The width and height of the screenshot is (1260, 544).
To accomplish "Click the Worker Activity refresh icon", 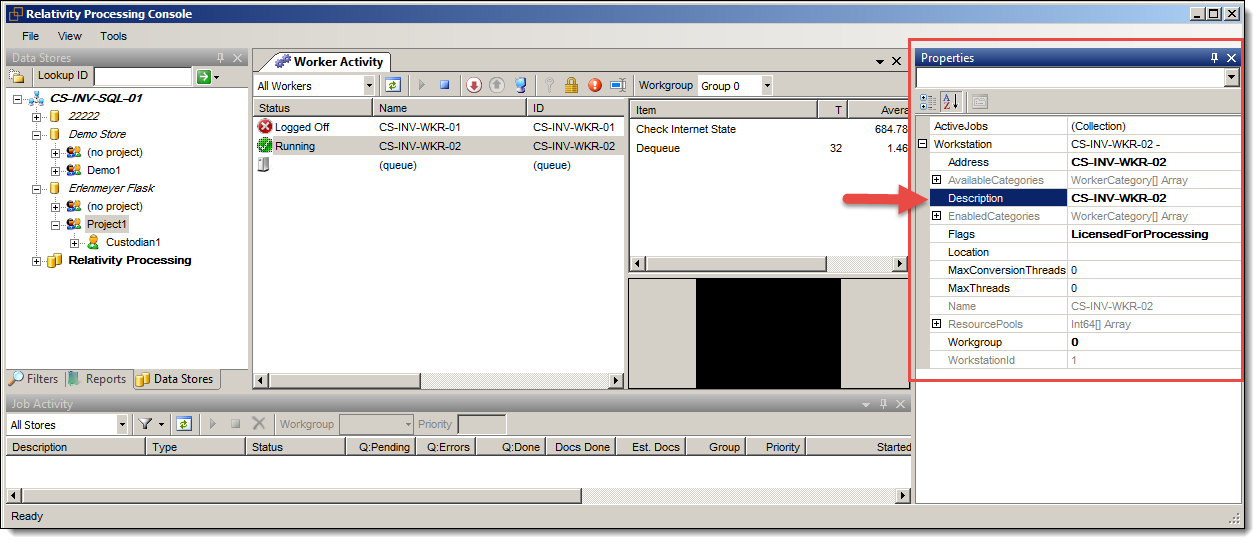I will click(393, 86).
